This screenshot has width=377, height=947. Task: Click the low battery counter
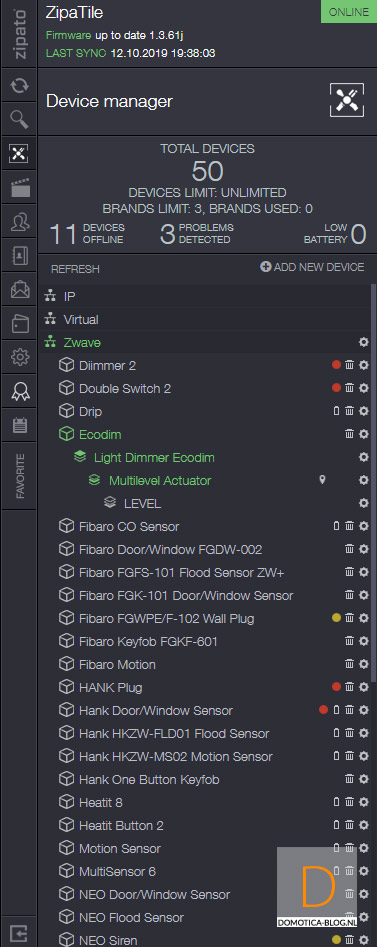(x=335, y=234)
